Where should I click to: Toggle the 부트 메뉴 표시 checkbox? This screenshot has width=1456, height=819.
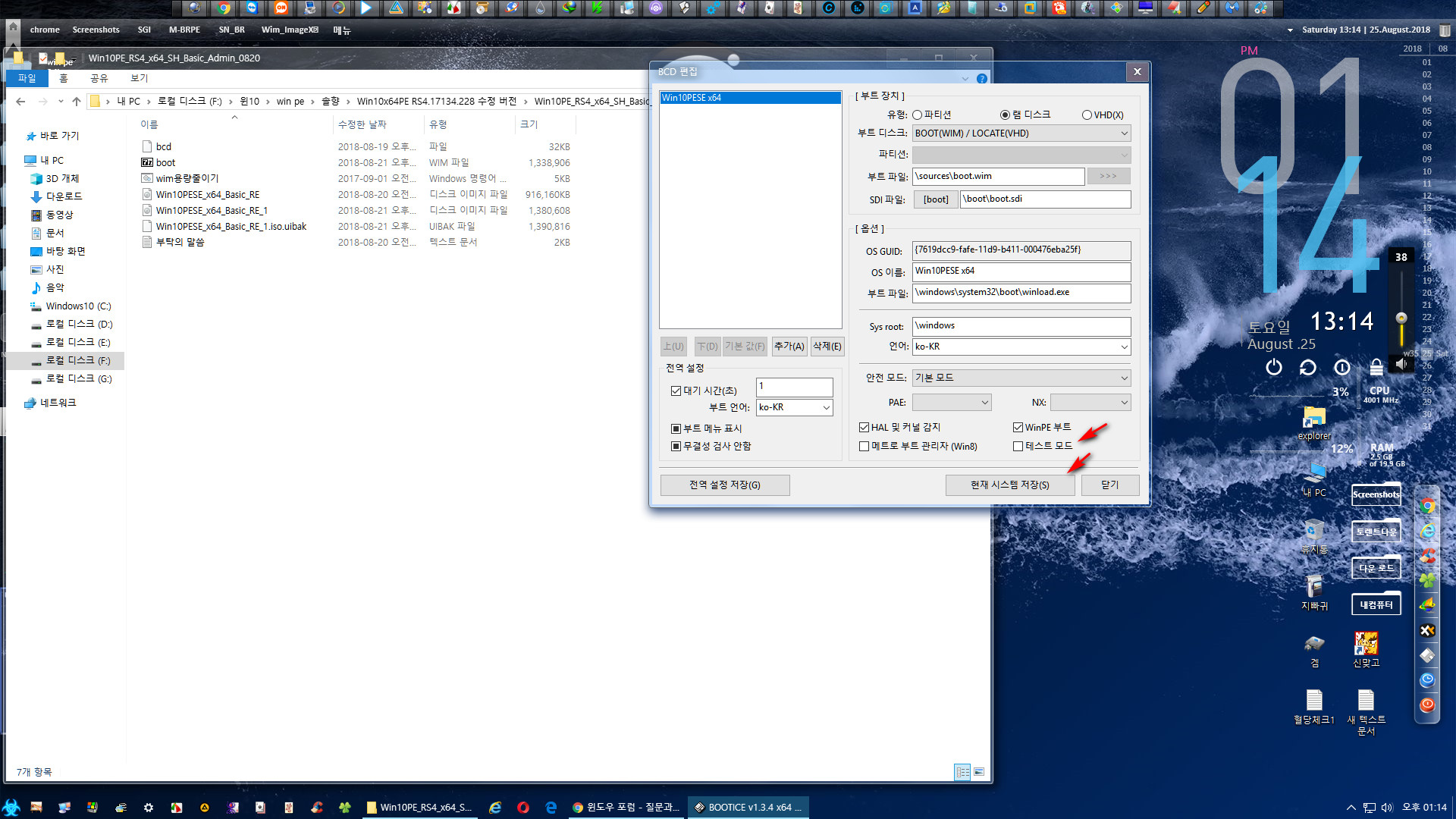pyautogui.click(x=676, y=429)
